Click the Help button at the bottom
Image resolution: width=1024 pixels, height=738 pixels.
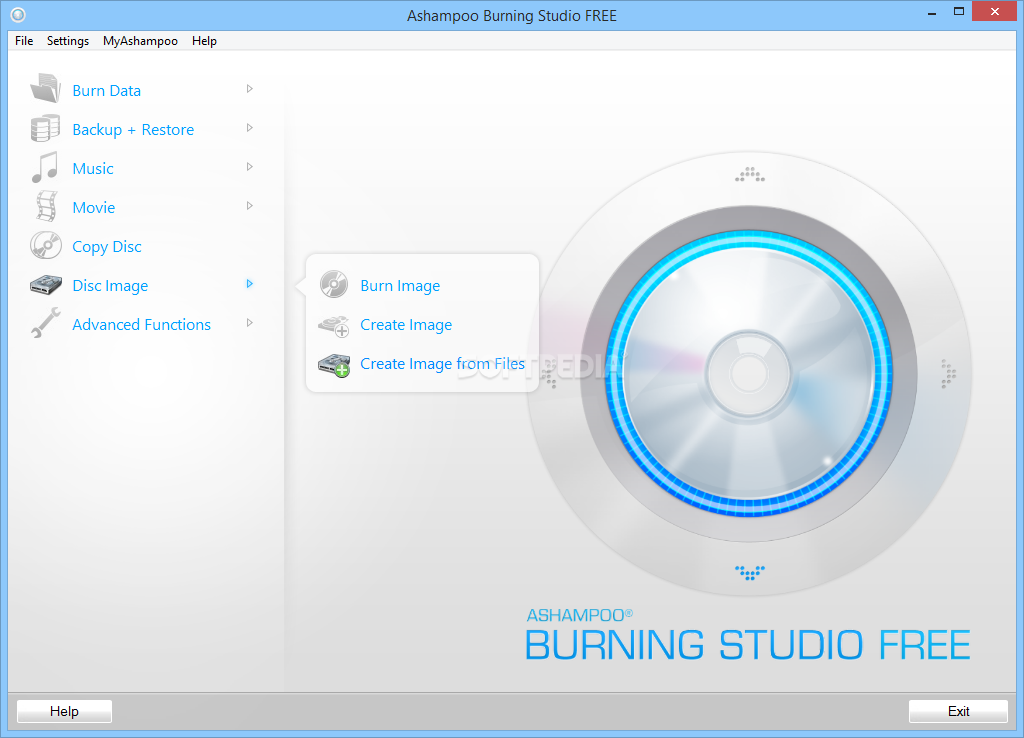point(64,711)
